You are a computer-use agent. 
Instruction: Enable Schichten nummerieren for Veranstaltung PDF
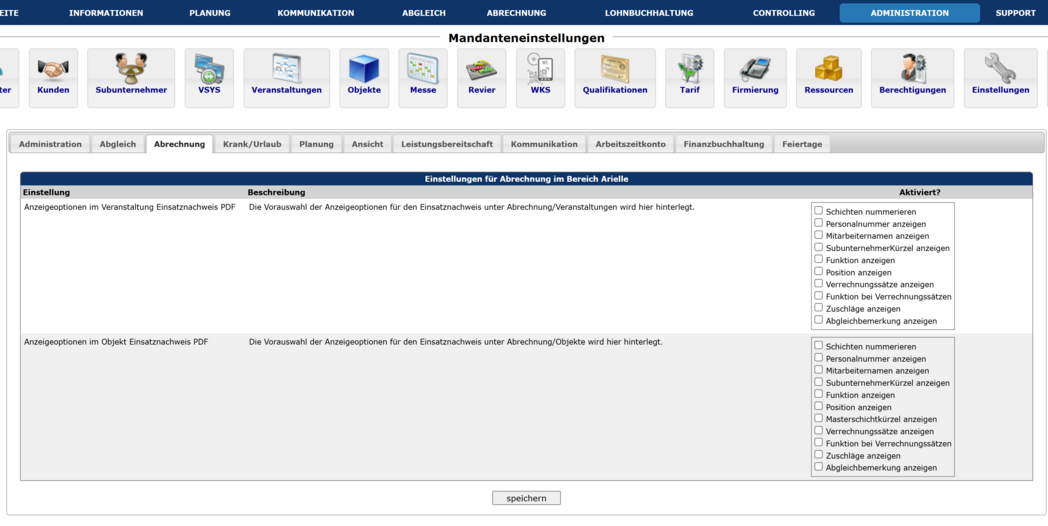(x=819, y=211)
